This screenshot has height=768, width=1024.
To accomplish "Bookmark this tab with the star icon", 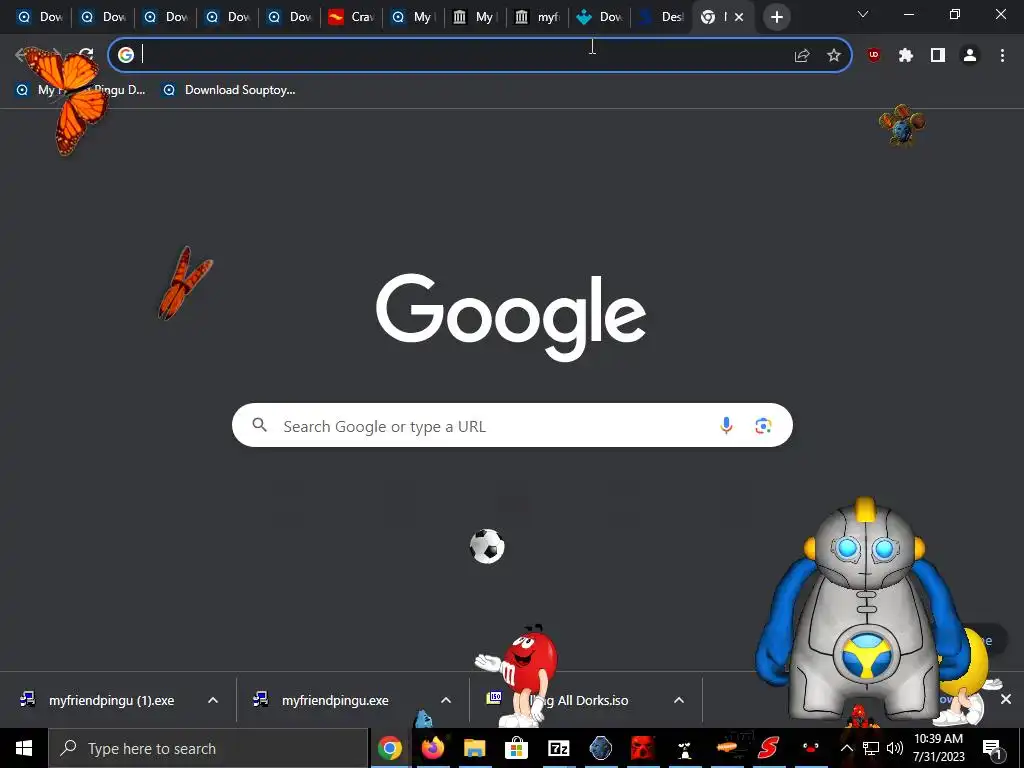I will 834,56.
